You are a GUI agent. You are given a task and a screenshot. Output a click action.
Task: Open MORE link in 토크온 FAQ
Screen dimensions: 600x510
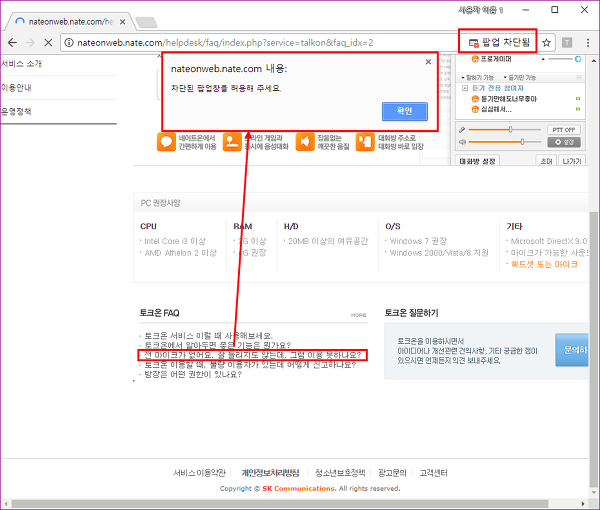359,315
